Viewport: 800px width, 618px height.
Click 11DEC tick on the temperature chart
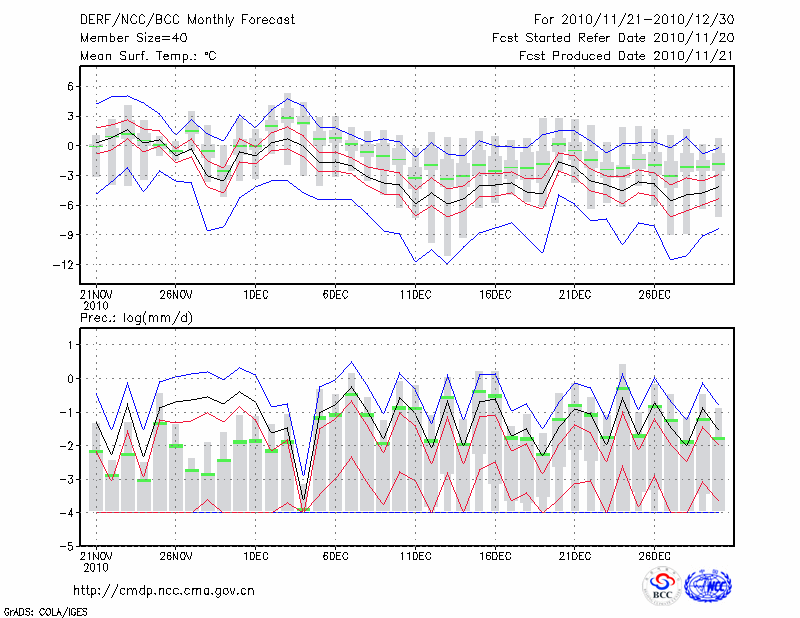tap(415, 295)
